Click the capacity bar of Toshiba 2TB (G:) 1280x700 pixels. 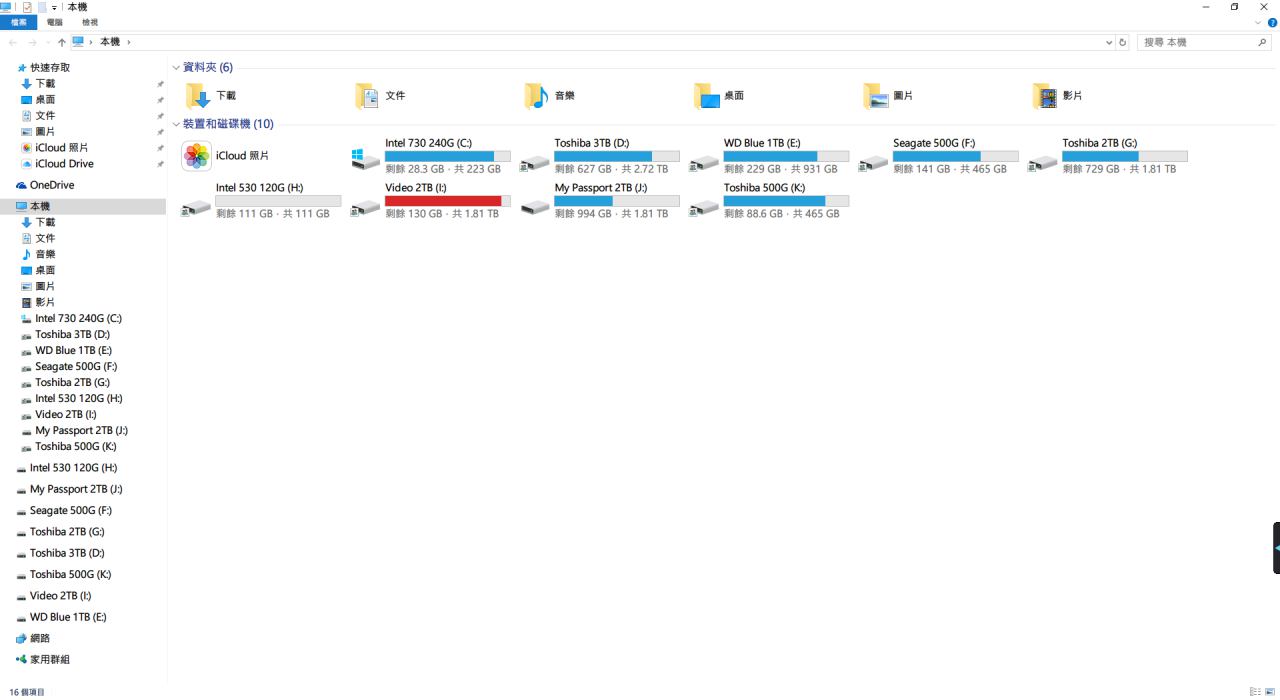tap(1125, 156)
